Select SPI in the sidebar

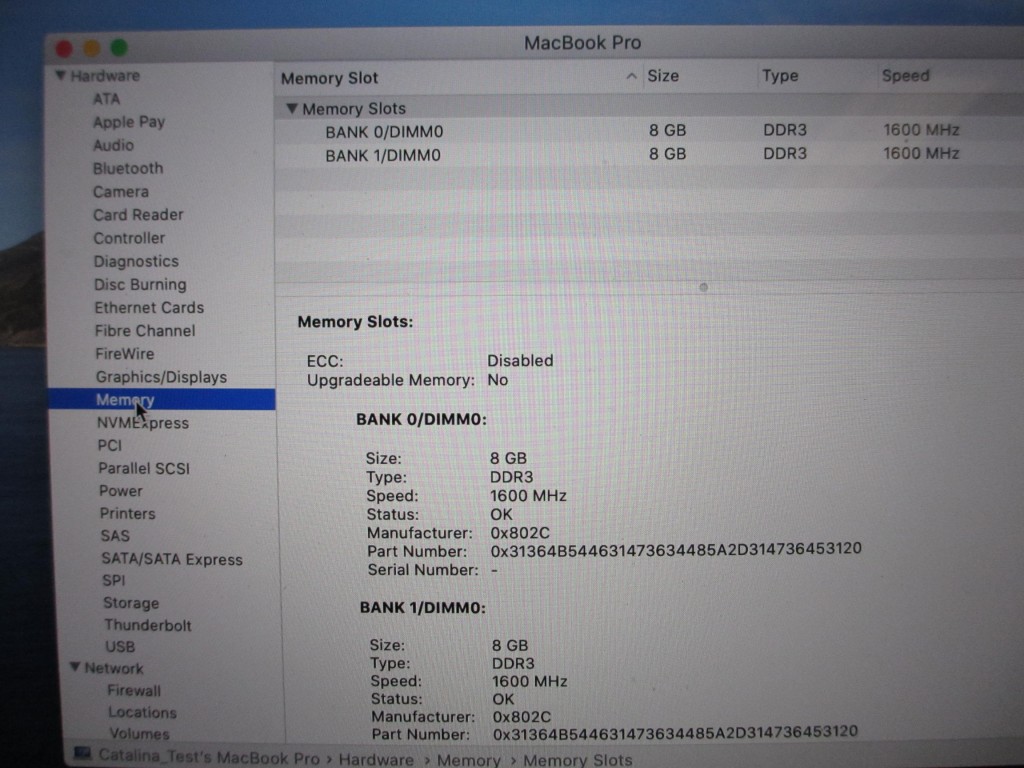click(113, 581)
